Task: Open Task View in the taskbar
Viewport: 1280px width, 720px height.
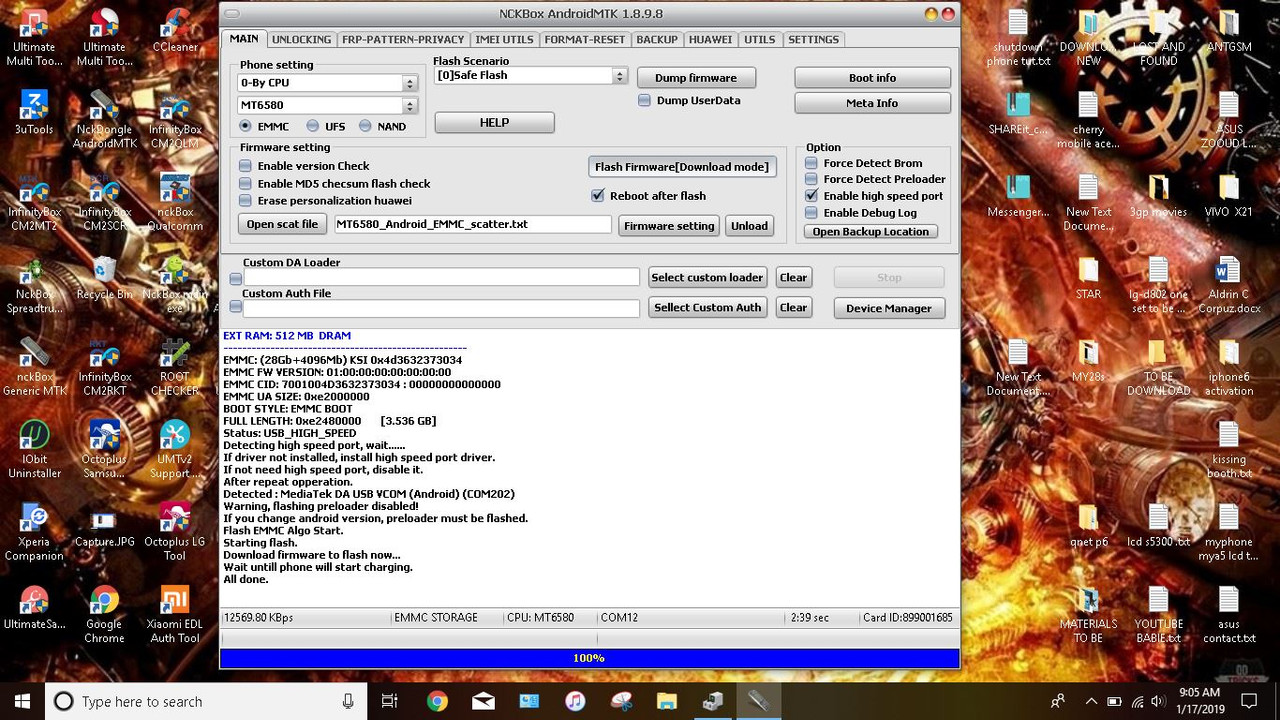Action: [390, 701]
